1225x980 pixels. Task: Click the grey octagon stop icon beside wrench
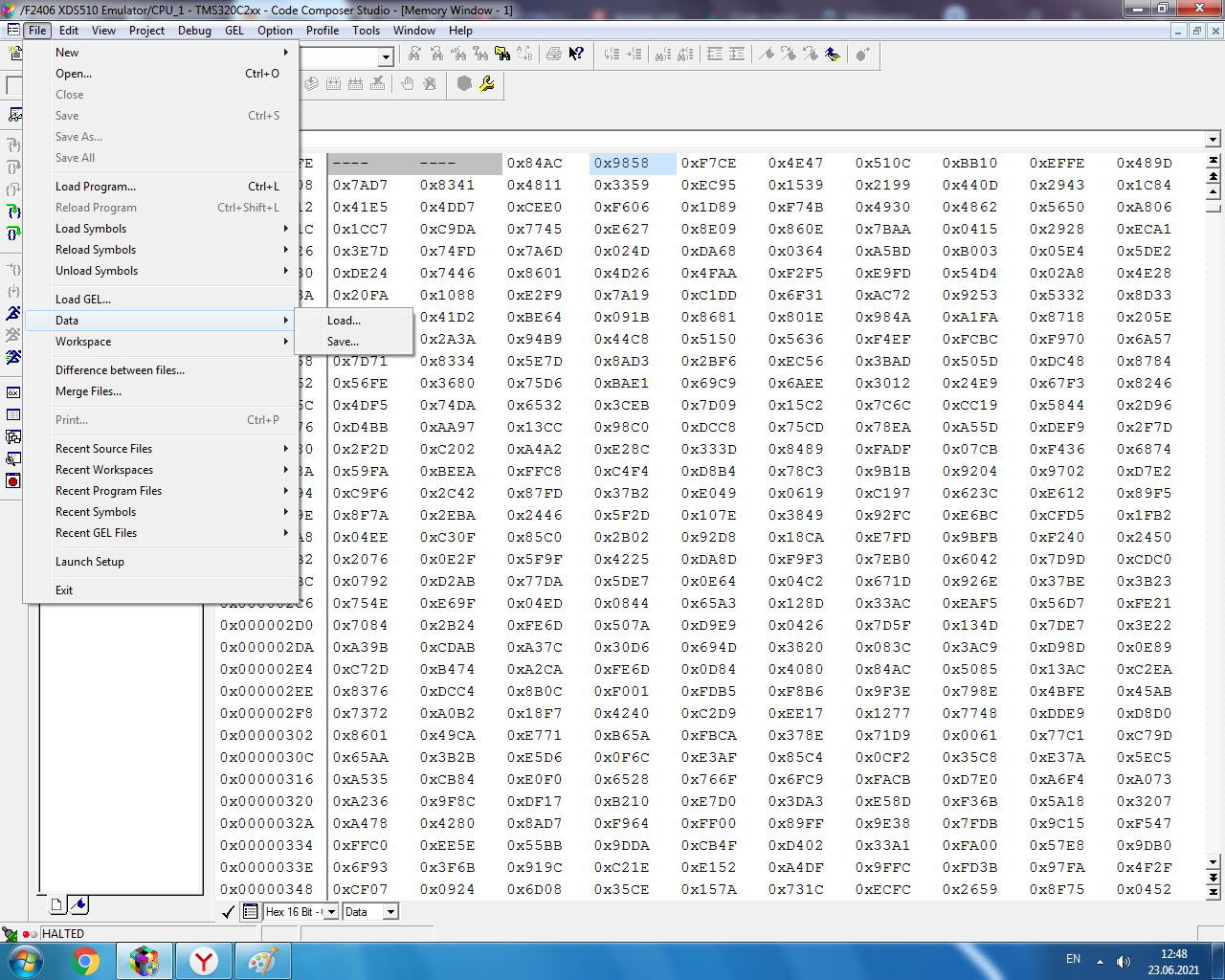coord(464,84)
